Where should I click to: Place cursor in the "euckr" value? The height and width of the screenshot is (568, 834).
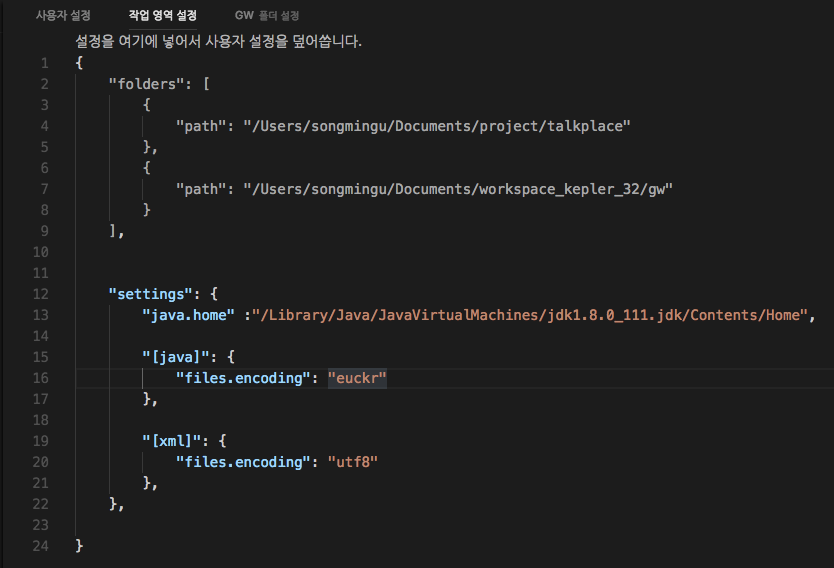tap(357, 378)
